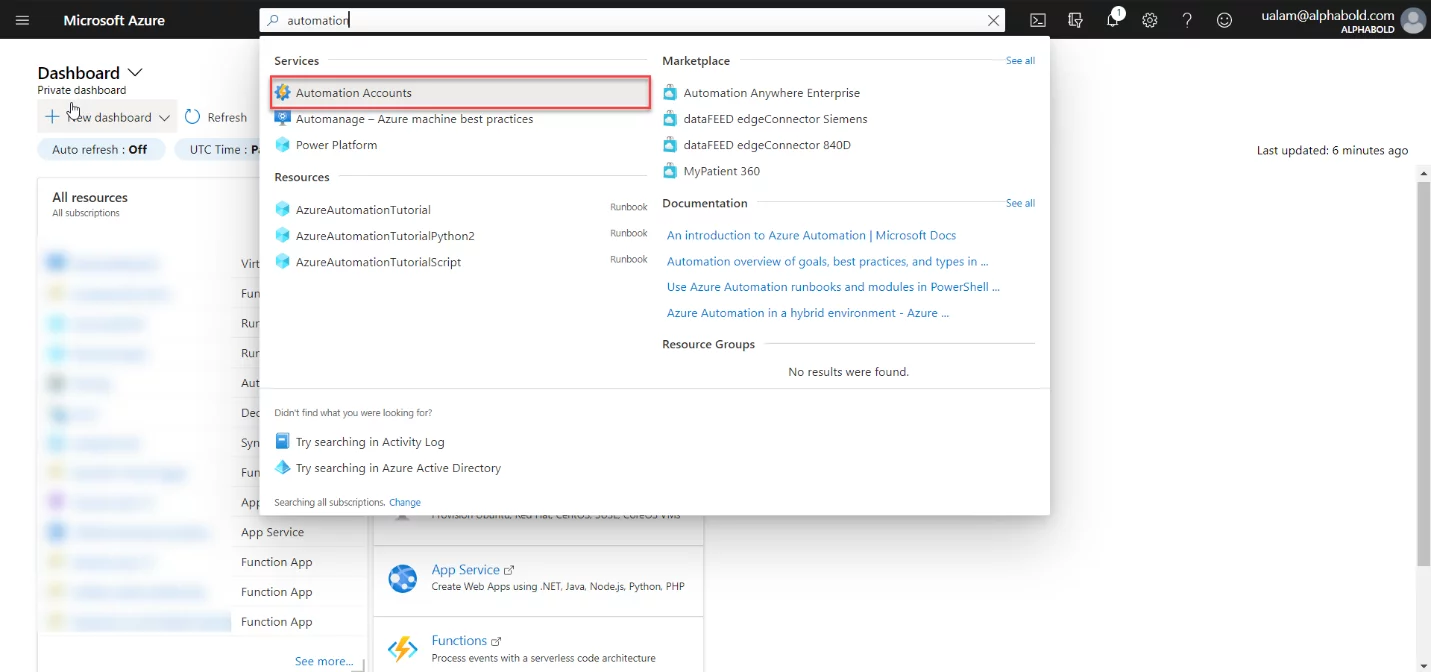Screen dimensions: 1431x672
Task: Click the Automation Anywhere Enterprise marketplace icon
Action: click(670, 93)
